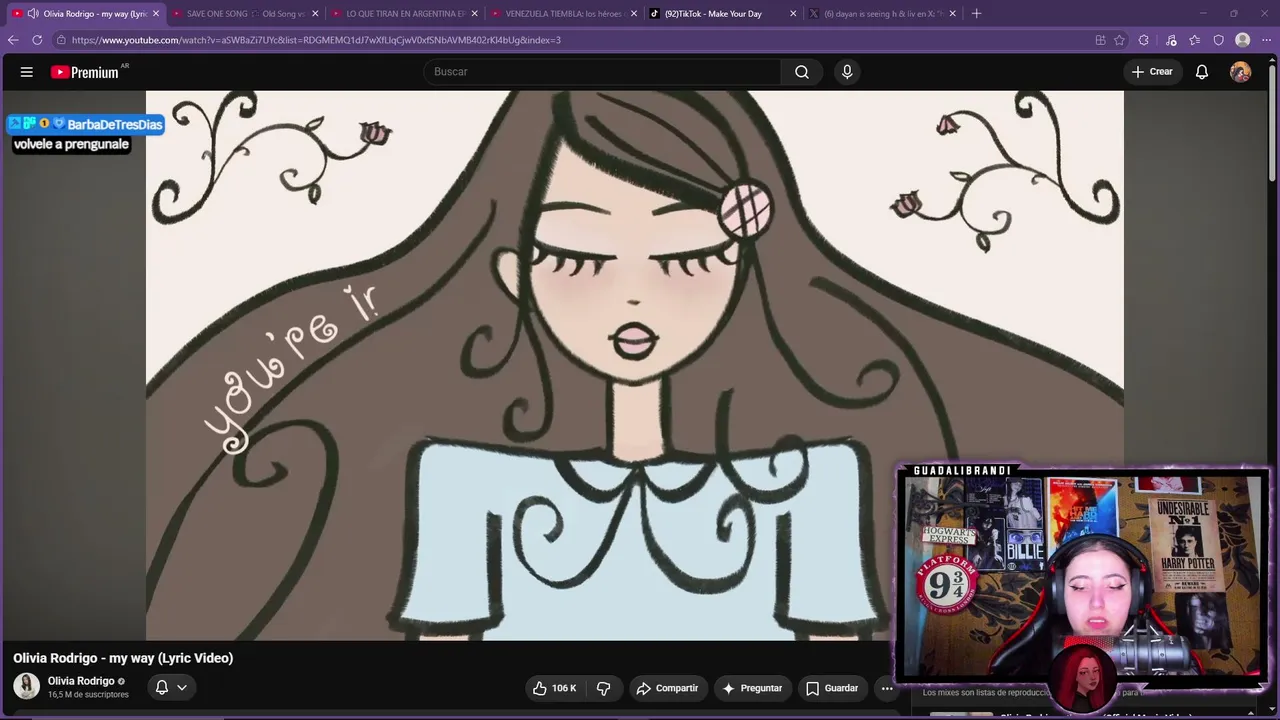Open the apps grid icon in address bar
The height and width of the screenshot is (720, 1280).
click(x=1100, y=40)
